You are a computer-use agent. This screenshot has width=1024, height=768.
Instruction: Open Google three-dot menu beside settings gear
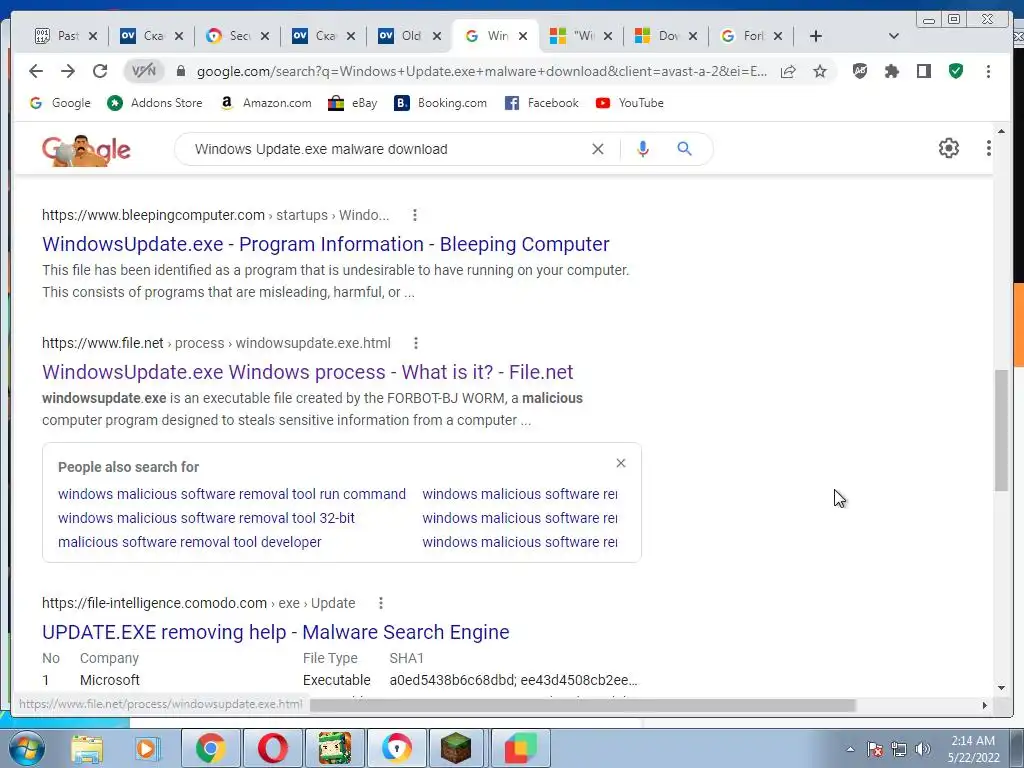point(989,148)
